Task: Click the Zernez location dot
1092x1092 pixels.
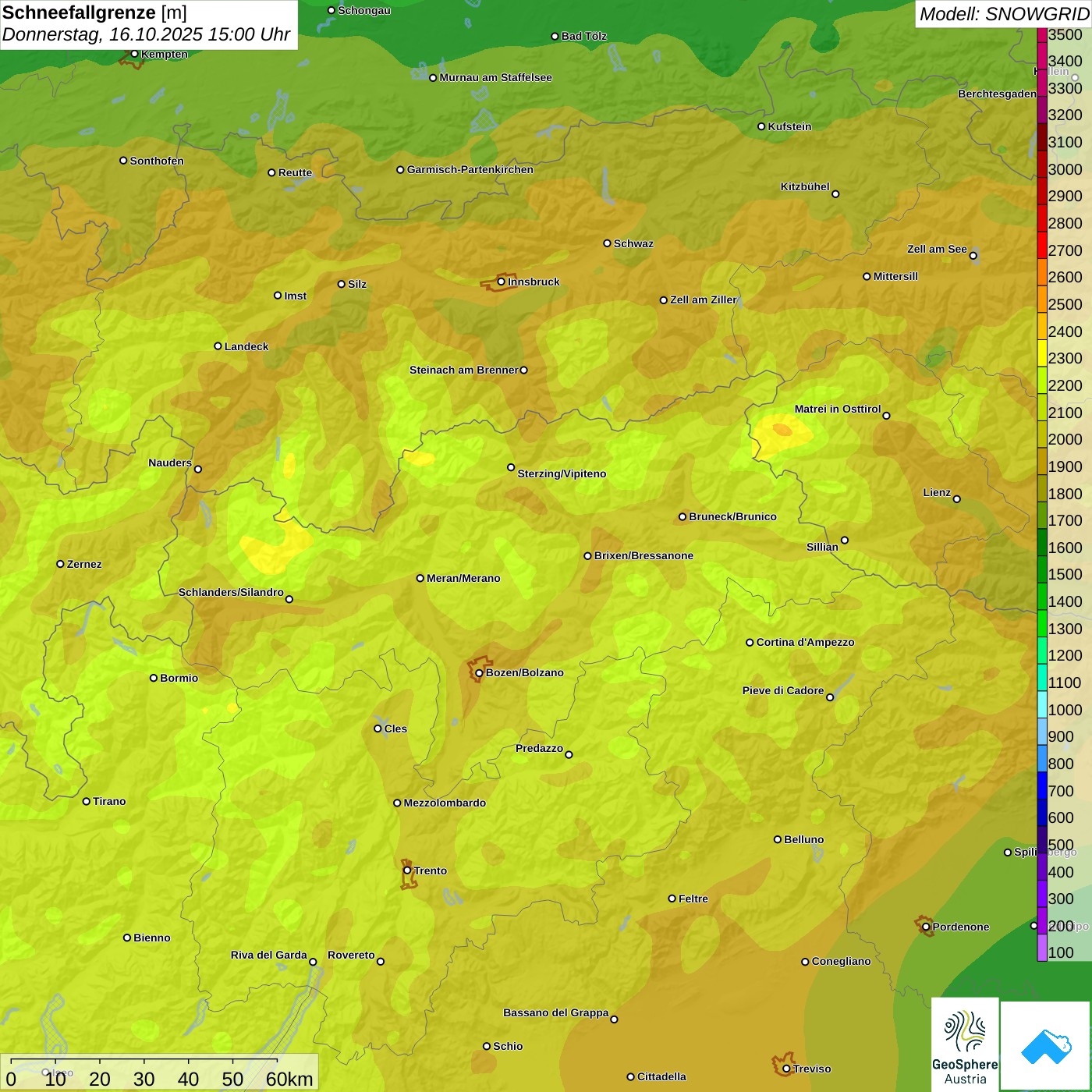Action: (x=61, y=564)
